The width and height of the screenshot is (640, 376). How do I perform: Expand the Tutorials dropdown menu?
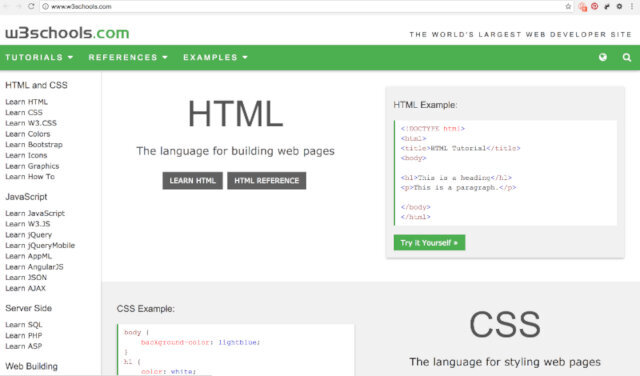pyautogui.click(x=39, y=57)
